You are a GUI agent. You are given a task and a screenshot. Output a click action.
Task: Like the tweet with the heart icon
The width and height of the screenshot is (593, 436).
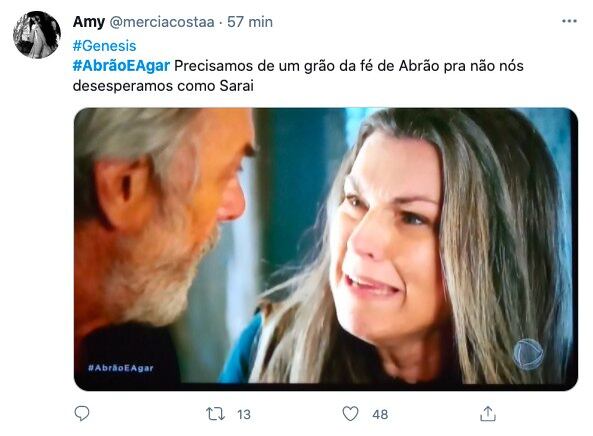[350, 414]
